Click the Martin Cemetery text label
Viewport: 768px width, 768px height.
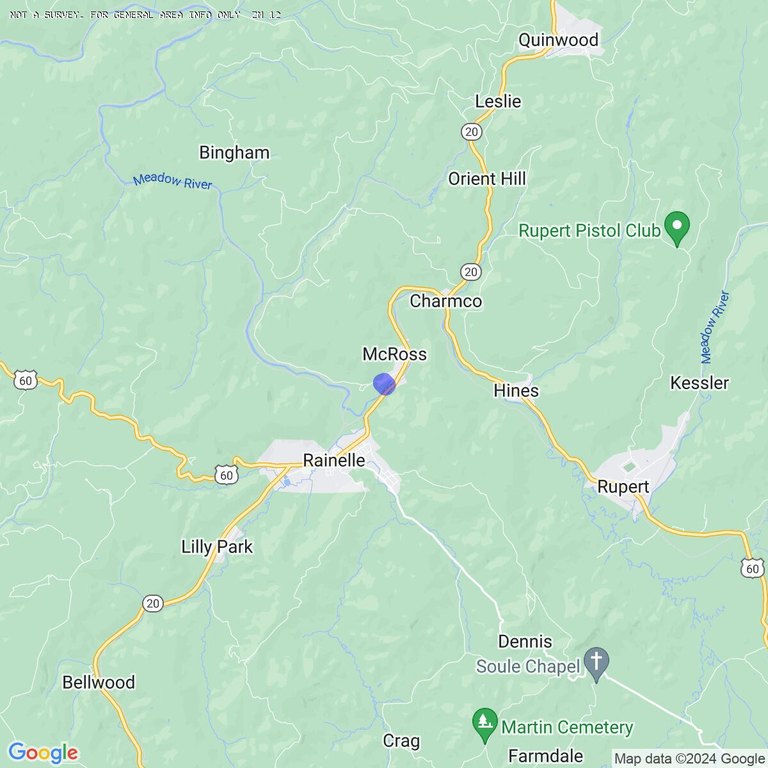(x=567, y=727)
